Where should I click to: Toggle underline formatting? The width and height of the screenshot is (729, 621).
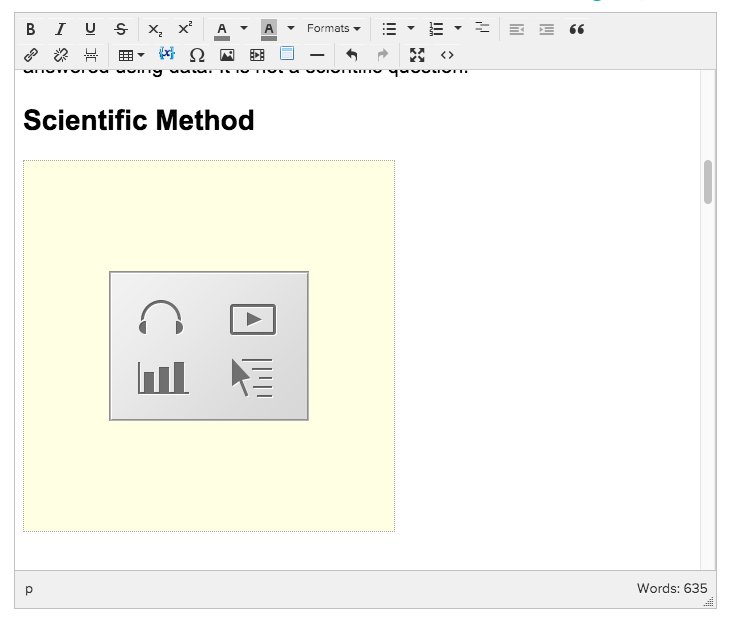coord(90,29)
